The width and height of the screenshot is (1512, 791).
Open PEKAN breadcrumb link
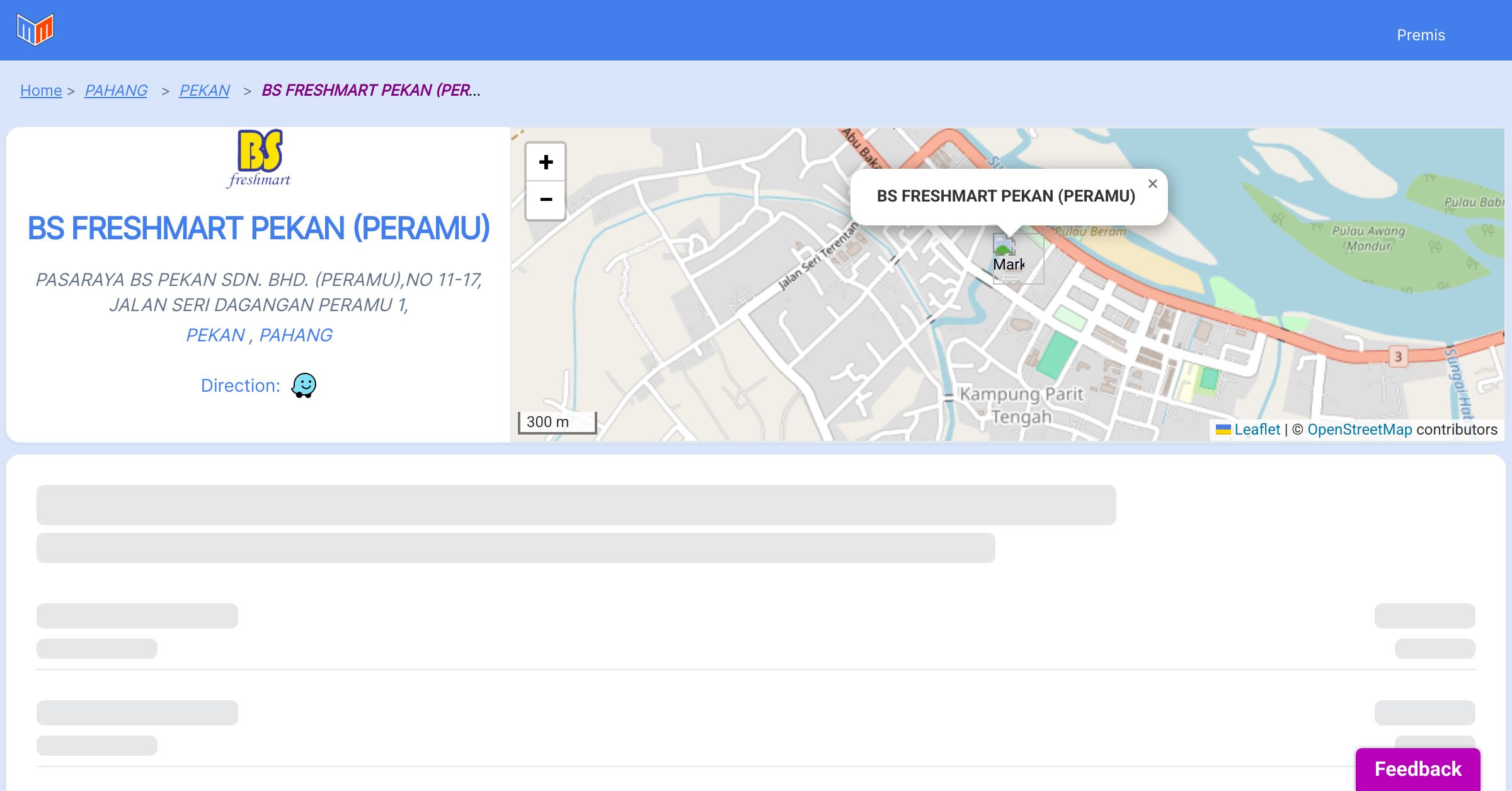click(x=204, y=91)
